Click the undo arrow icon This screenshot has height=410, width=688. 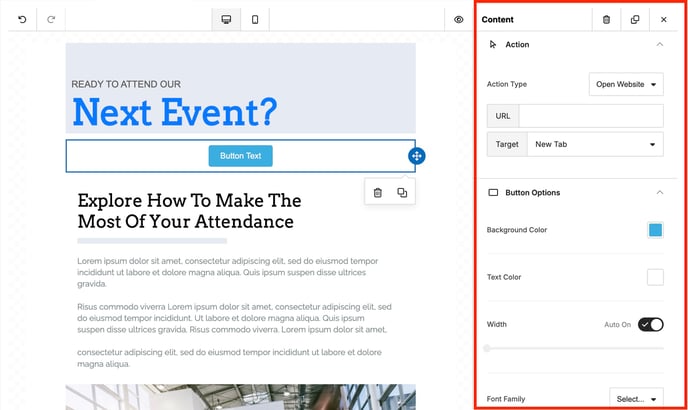(x=22, y=19)
